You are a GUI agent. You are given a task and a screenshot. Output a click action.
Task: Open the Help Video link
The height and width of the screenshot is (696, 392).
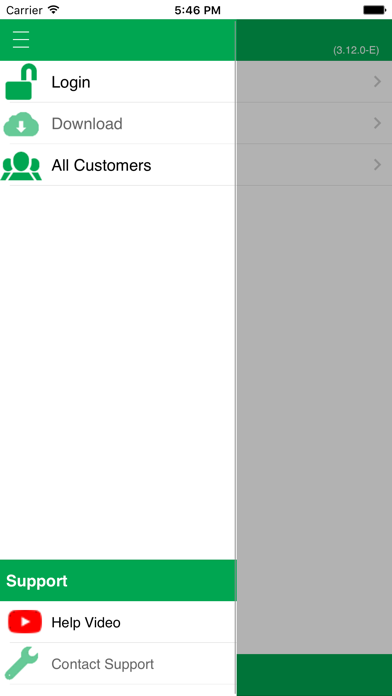[x=118, y=622]
